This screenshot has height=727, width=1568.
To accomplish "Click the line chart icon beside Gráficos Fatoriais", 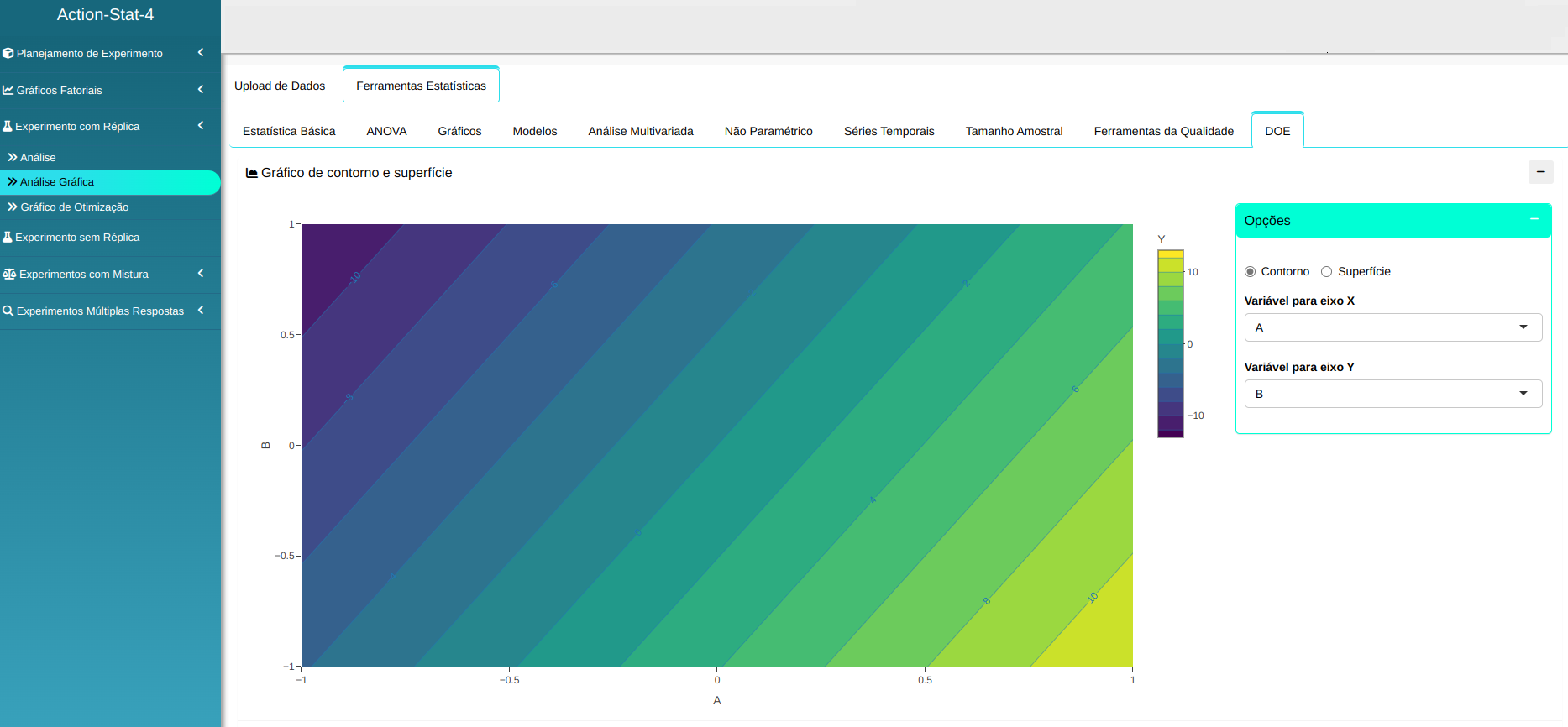I will click(x=8, y=90).
